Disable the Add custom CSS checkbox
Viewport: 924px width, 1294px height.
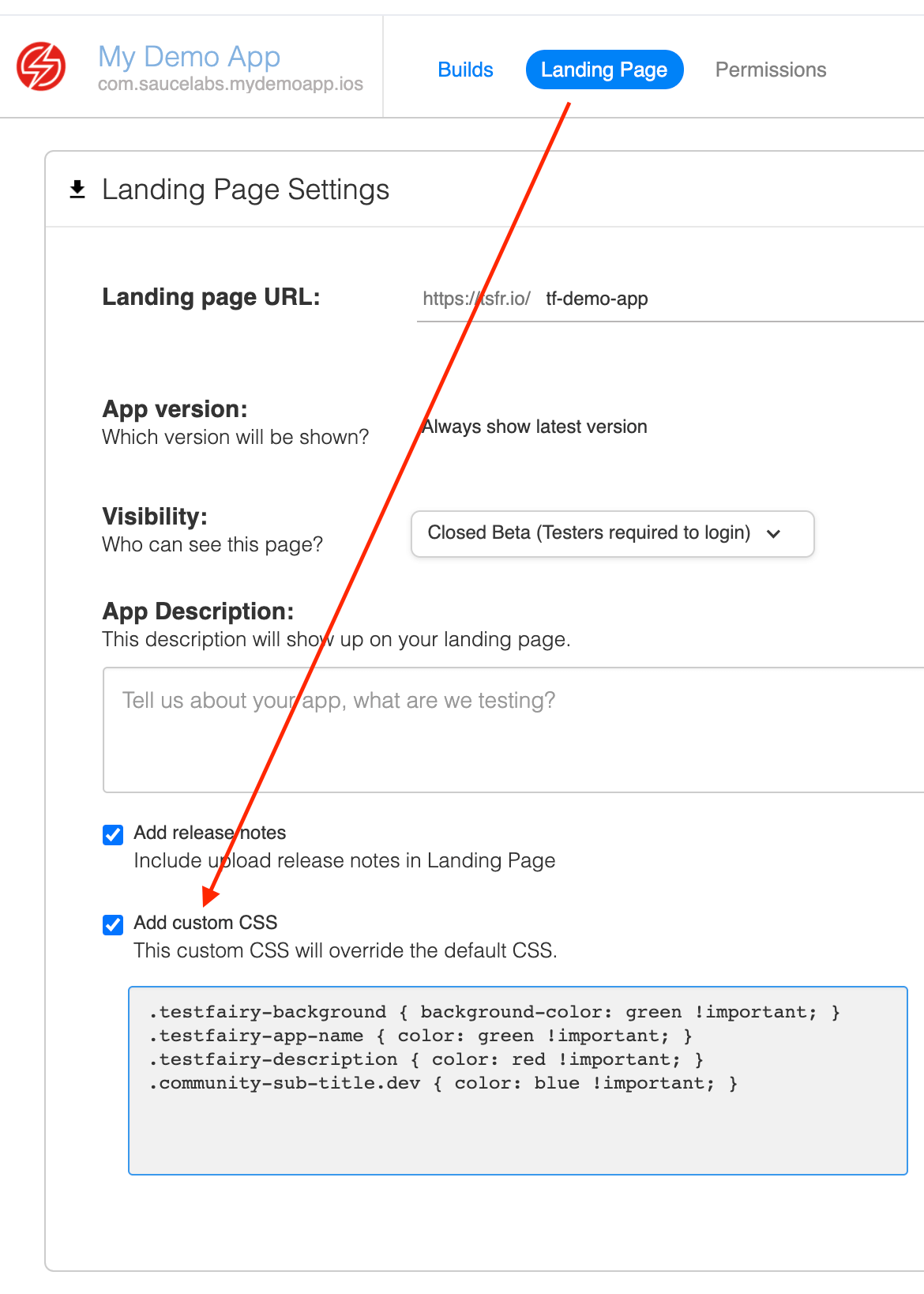coord(112,925)
